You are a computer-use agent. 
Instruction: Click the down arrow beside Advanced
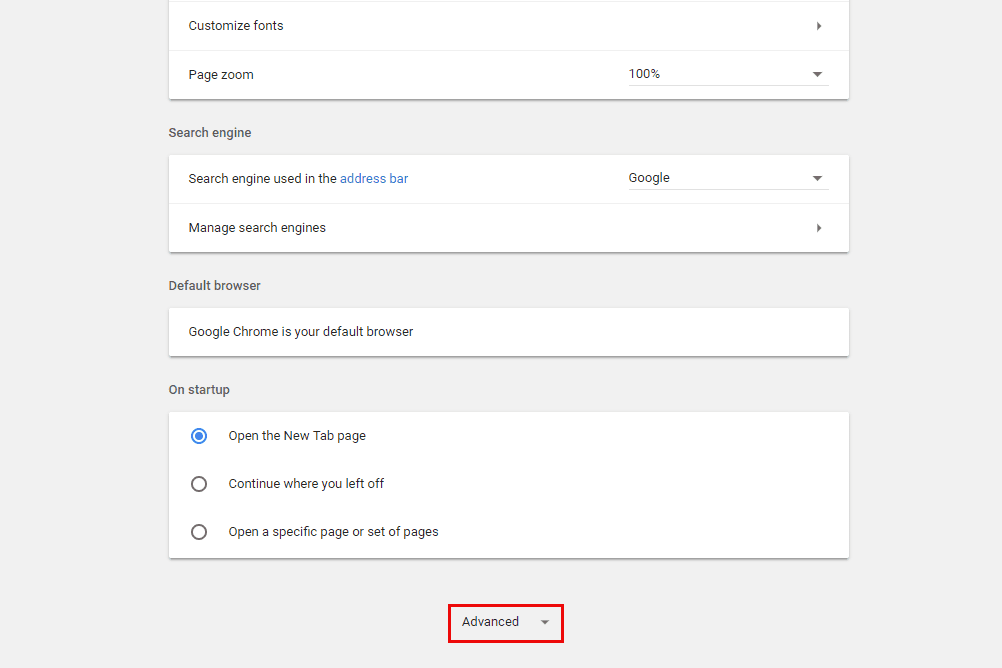pos(545,622)
